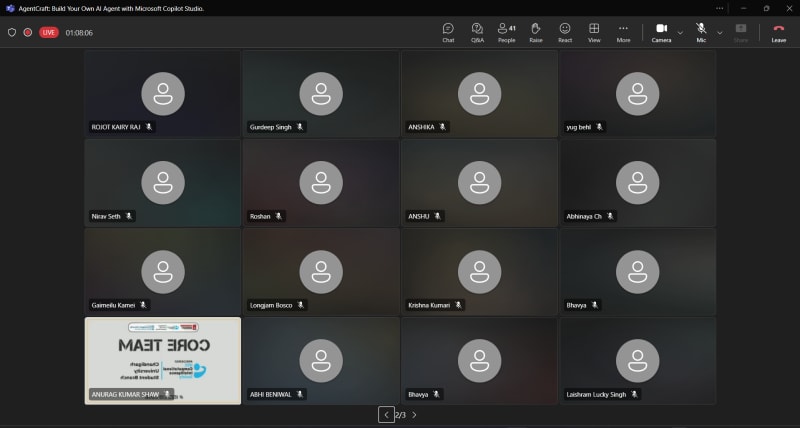Click the meeting timer 01:08:06

(x=79, y=33)
